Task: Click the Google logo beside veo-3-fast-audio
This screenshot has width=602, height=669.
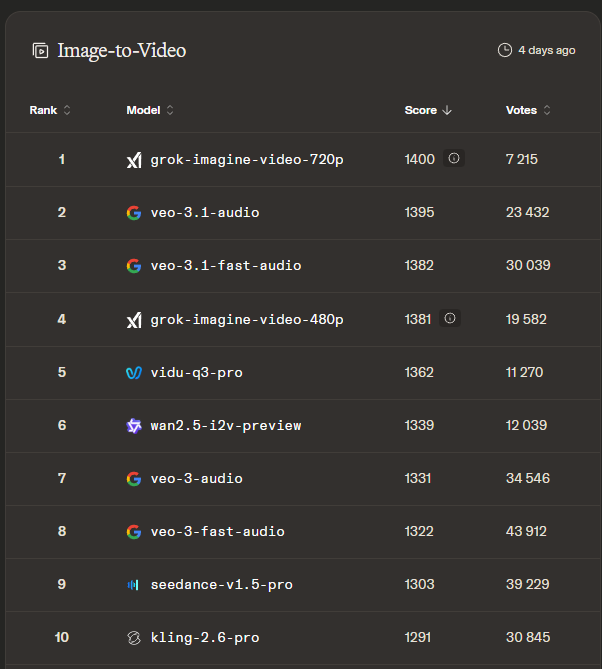Action: tap(134, 531)
